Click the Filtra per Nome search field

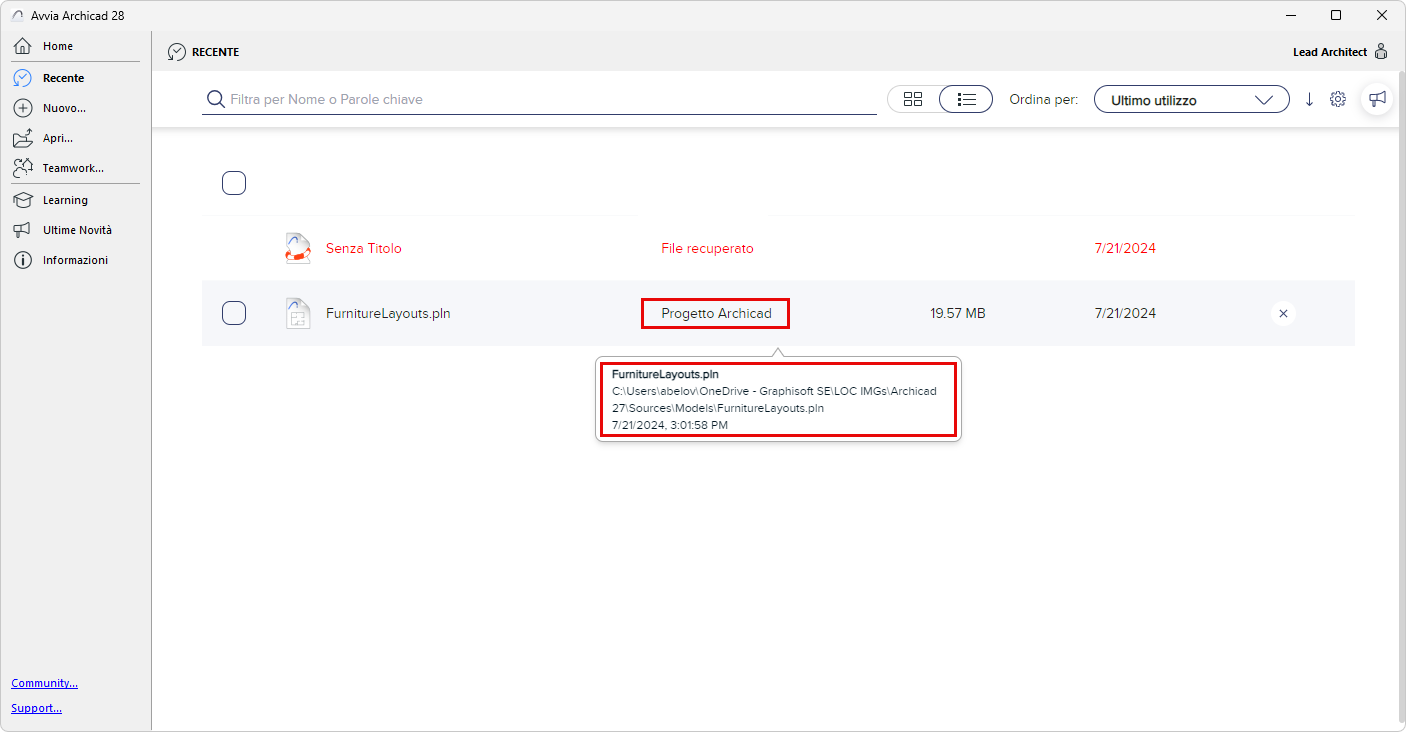[539, 99]
